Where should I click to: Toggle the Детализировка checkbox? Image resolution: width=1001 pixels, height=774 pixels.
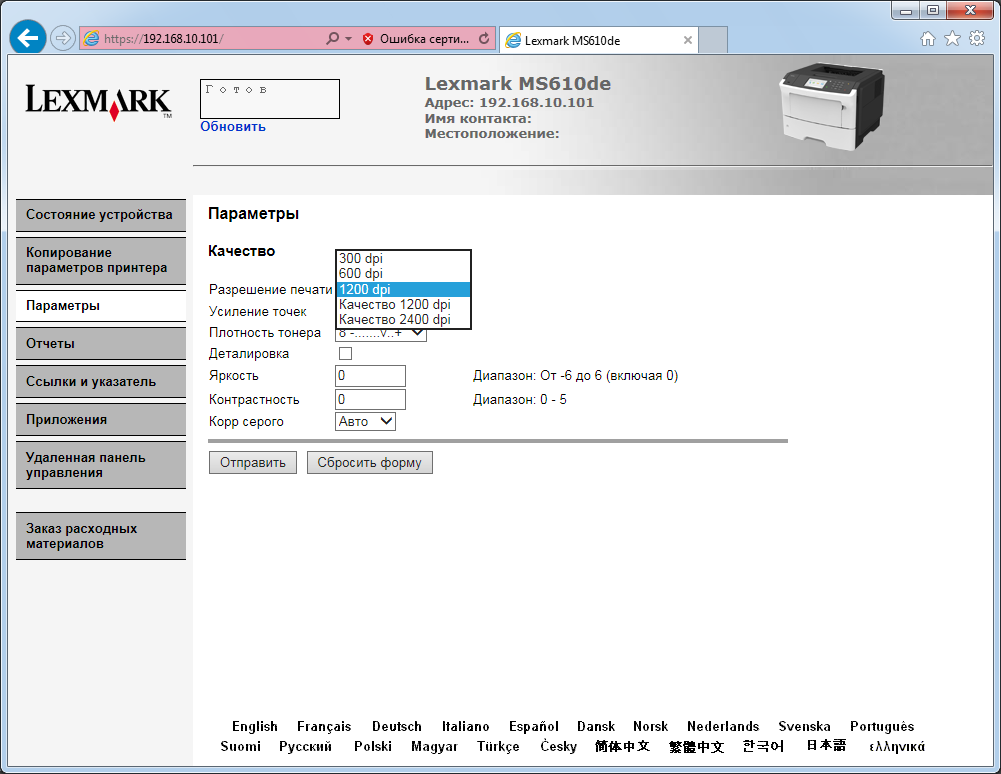point(345,353)
